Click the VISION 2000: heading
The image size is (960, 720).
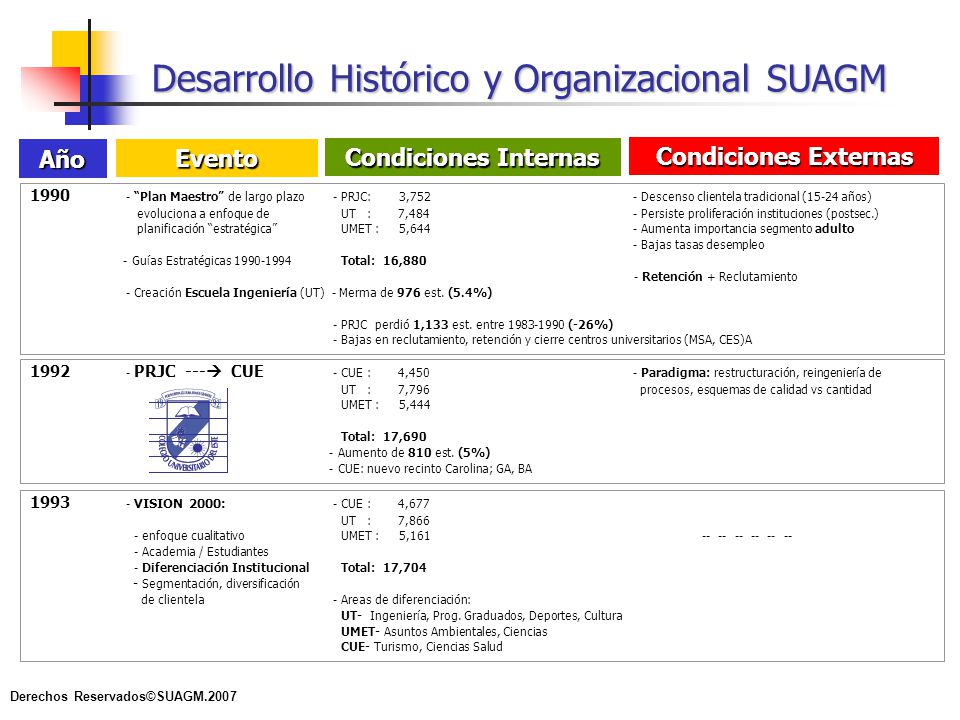176,504
